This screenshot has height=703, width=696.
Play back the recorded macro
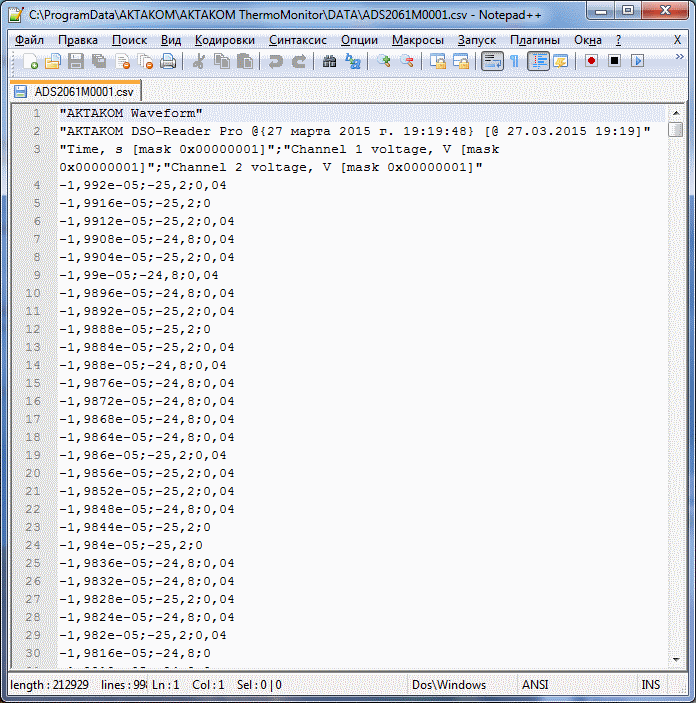[637, 61]
